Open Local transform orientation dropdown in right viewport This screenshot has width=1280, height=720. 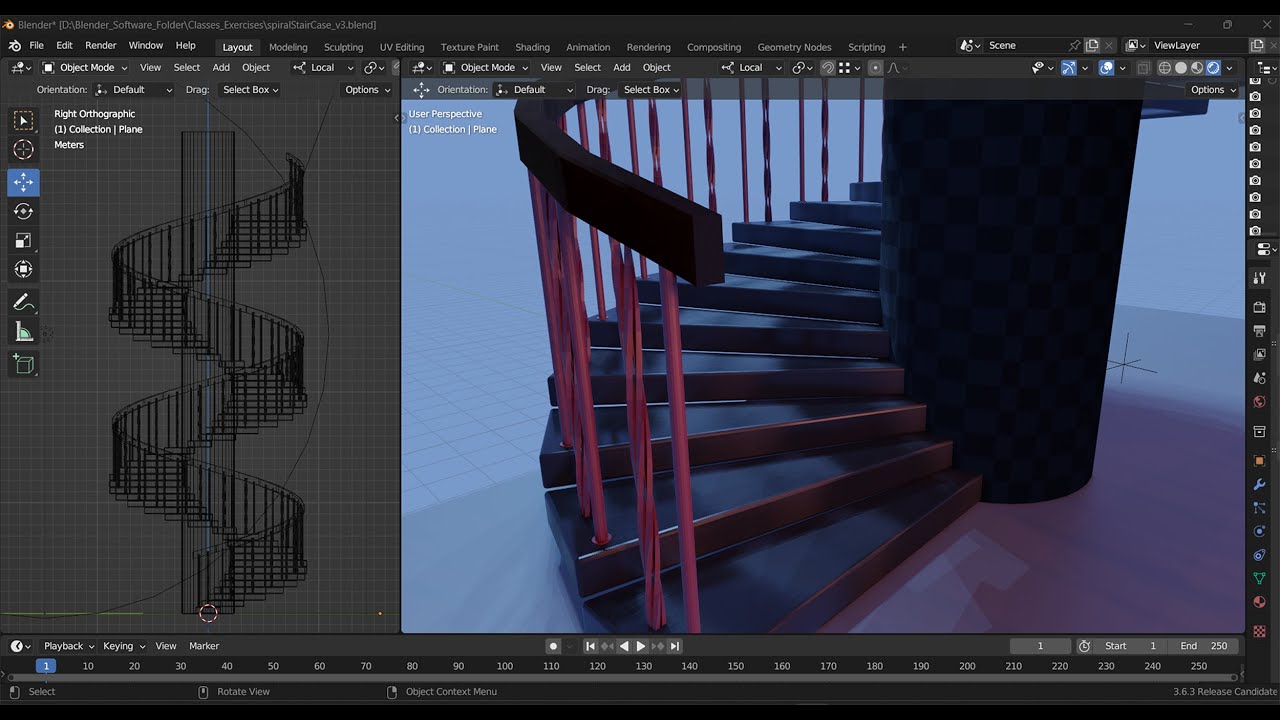pyautogui.click(x=751, y=67)
